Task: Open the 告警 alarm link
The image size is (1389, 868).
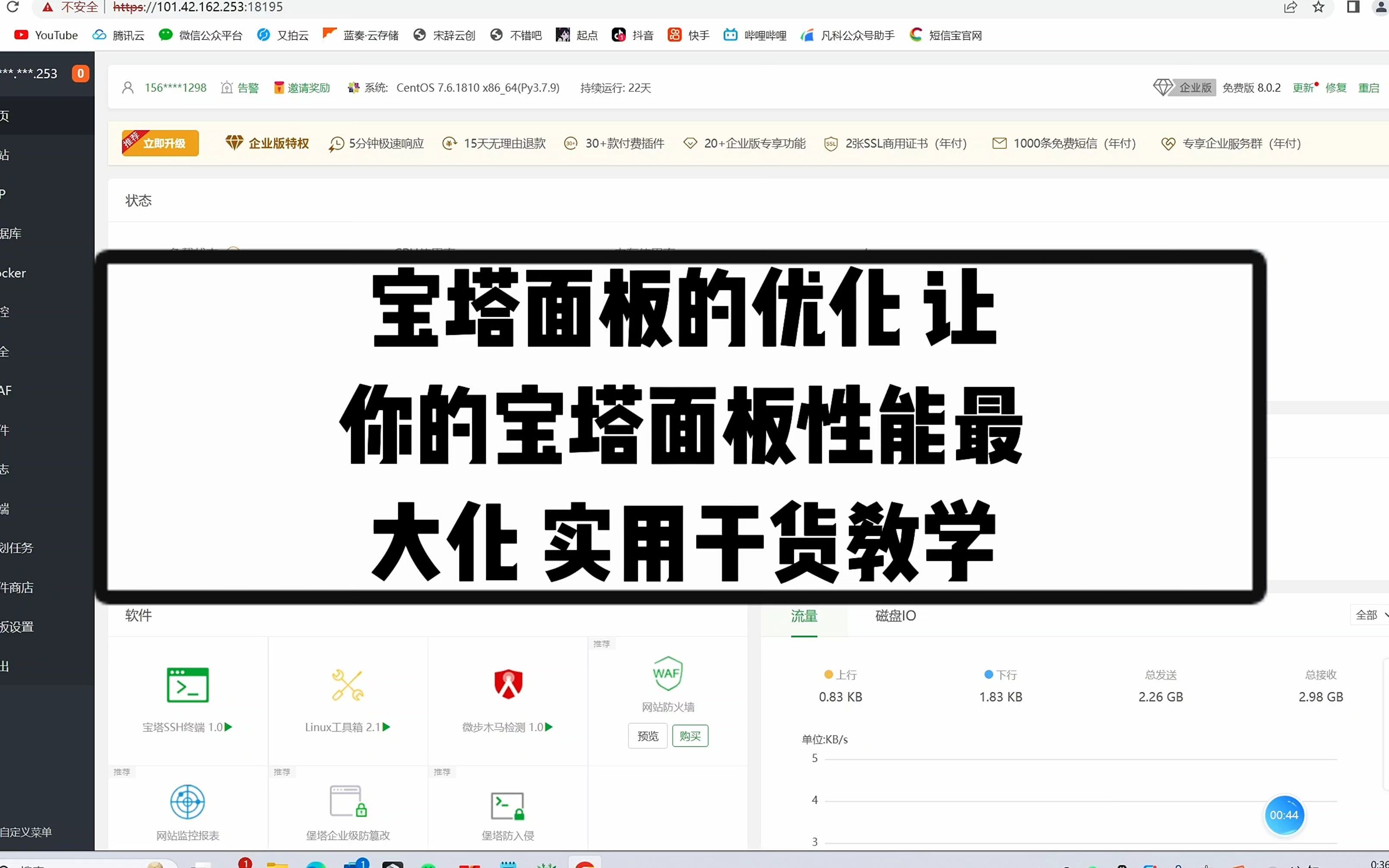Action: 240,88
